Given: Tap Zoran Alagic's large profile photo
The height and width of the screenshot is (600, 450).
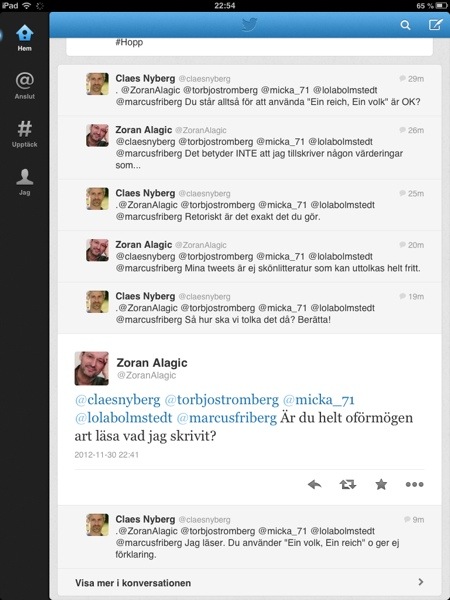Looking at the screenshot, I should [91, 368].
